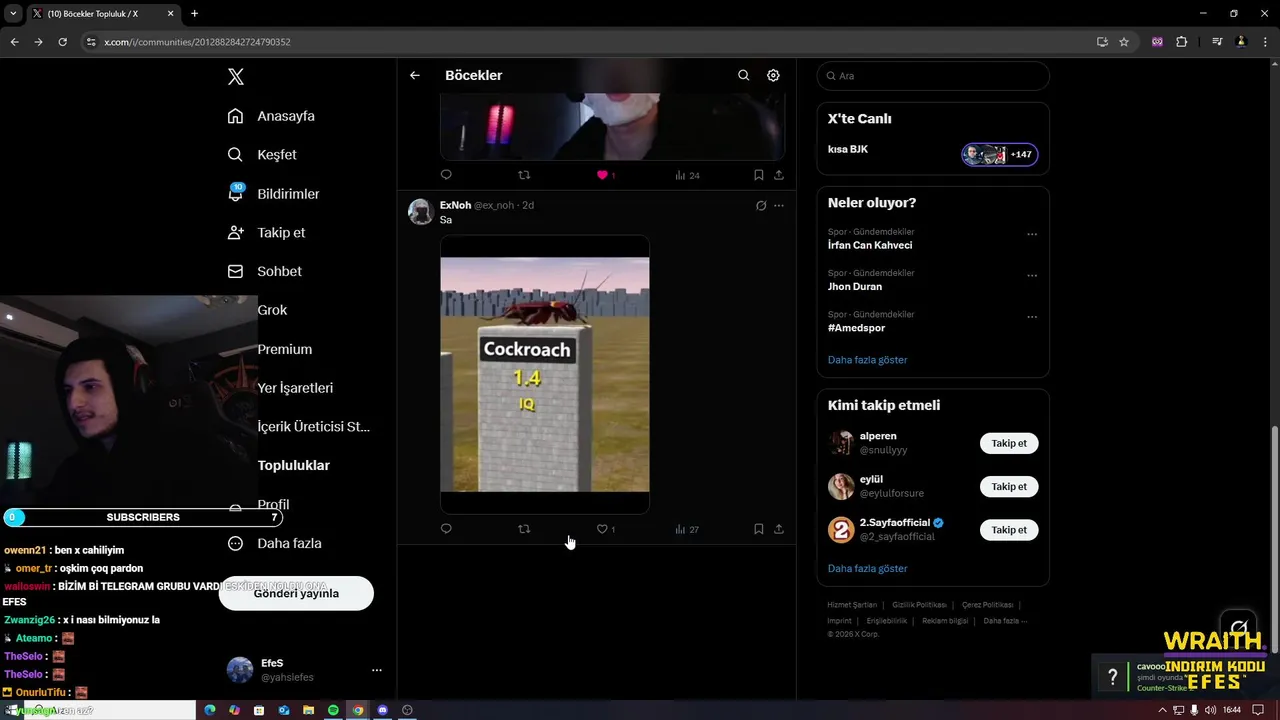Viewport: 1280px width, 720px height.
Task: Open Discord from the taskbar
Action: tap(382, 710)
